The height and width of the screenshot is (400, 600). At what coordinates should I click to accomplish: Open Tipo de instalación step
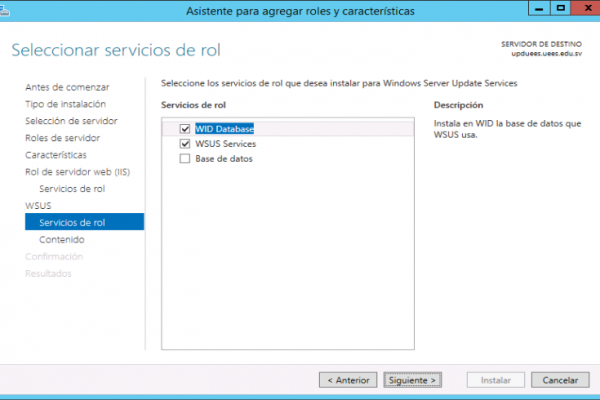click(65, 104)
